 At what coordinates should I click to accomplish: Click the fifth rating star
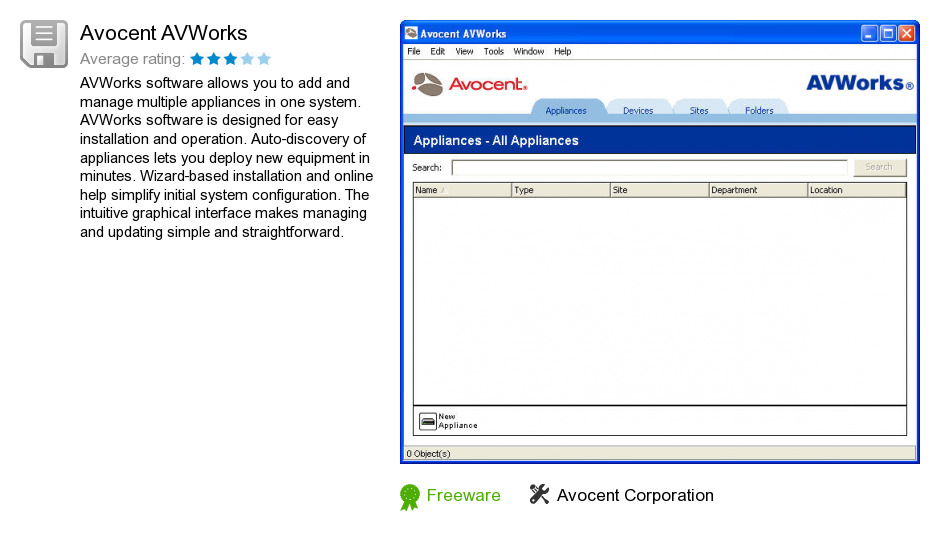click(264, 59)
